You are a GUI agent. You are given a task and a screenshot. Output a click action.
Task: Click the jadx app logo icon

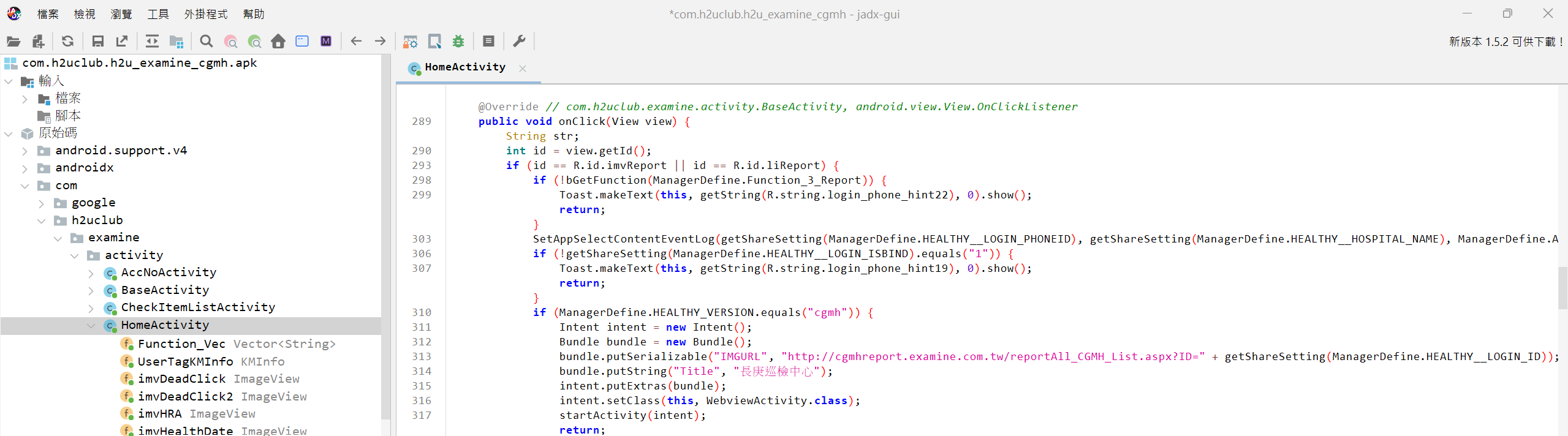[14, 13]
